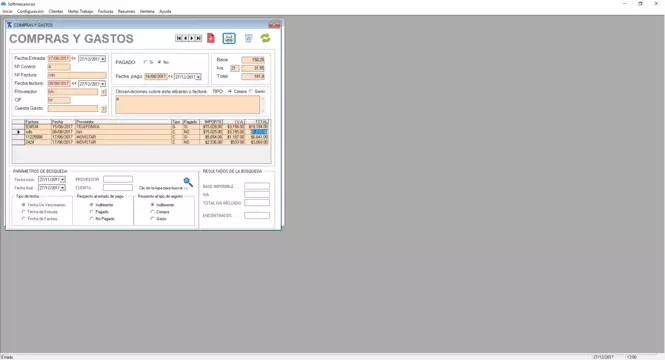Click the lookup button beside Cuenta Gasto

click(x=103, y=109)
